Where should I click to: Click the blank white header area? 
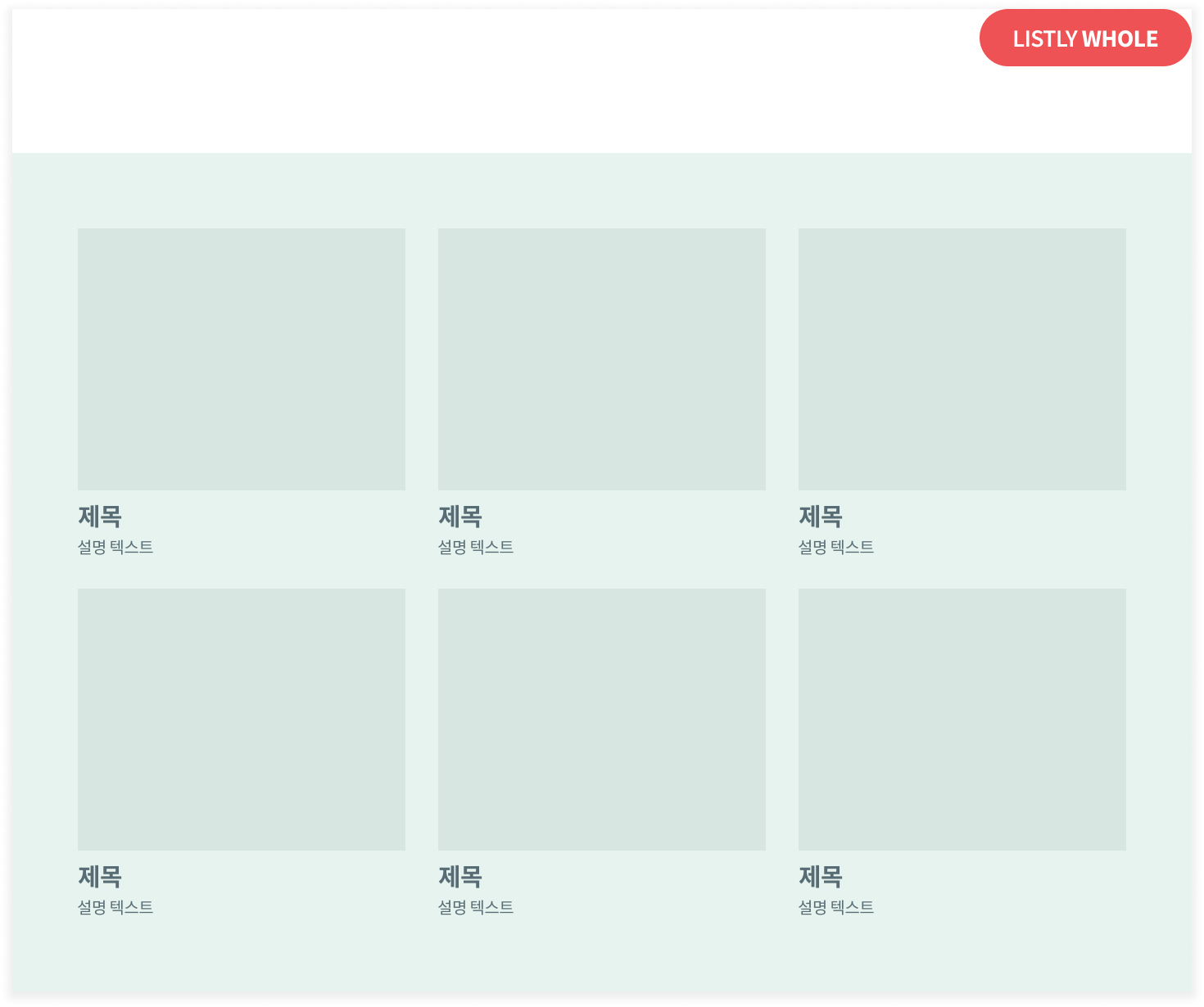point(491,82)
